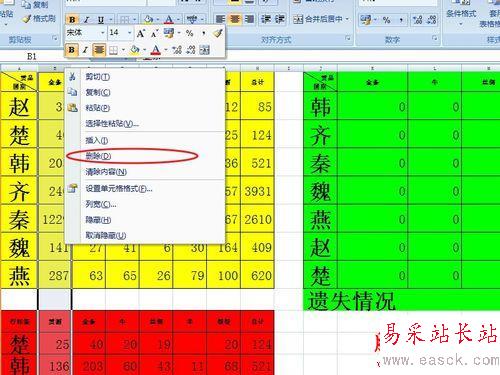The image size is (500, 375).
Task: Click the ribbon Format Painter (格式刷) button
Action: pos(39,19)
